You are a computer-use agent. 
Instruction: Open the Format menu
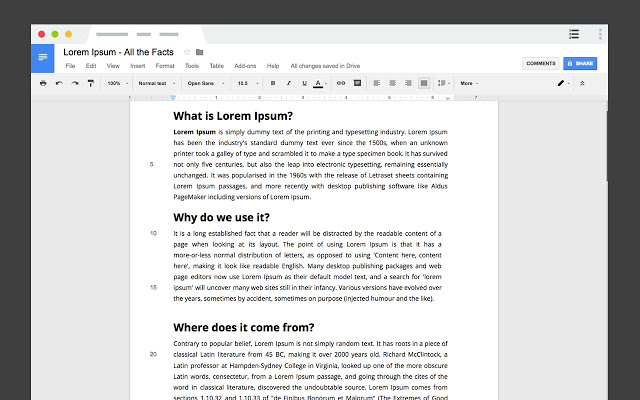click(165, 66)
